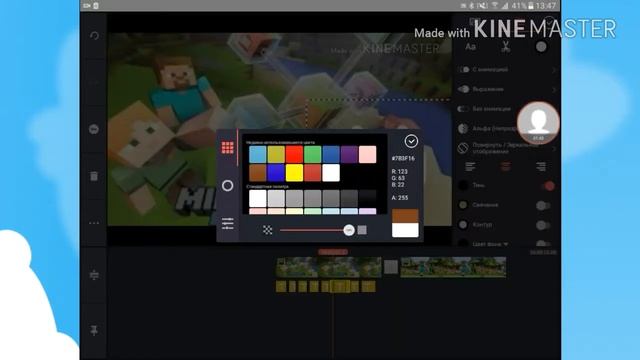Click the opaque gray square icon
The width and height of the screenshot is (640, 360).
tap(362, 230)
